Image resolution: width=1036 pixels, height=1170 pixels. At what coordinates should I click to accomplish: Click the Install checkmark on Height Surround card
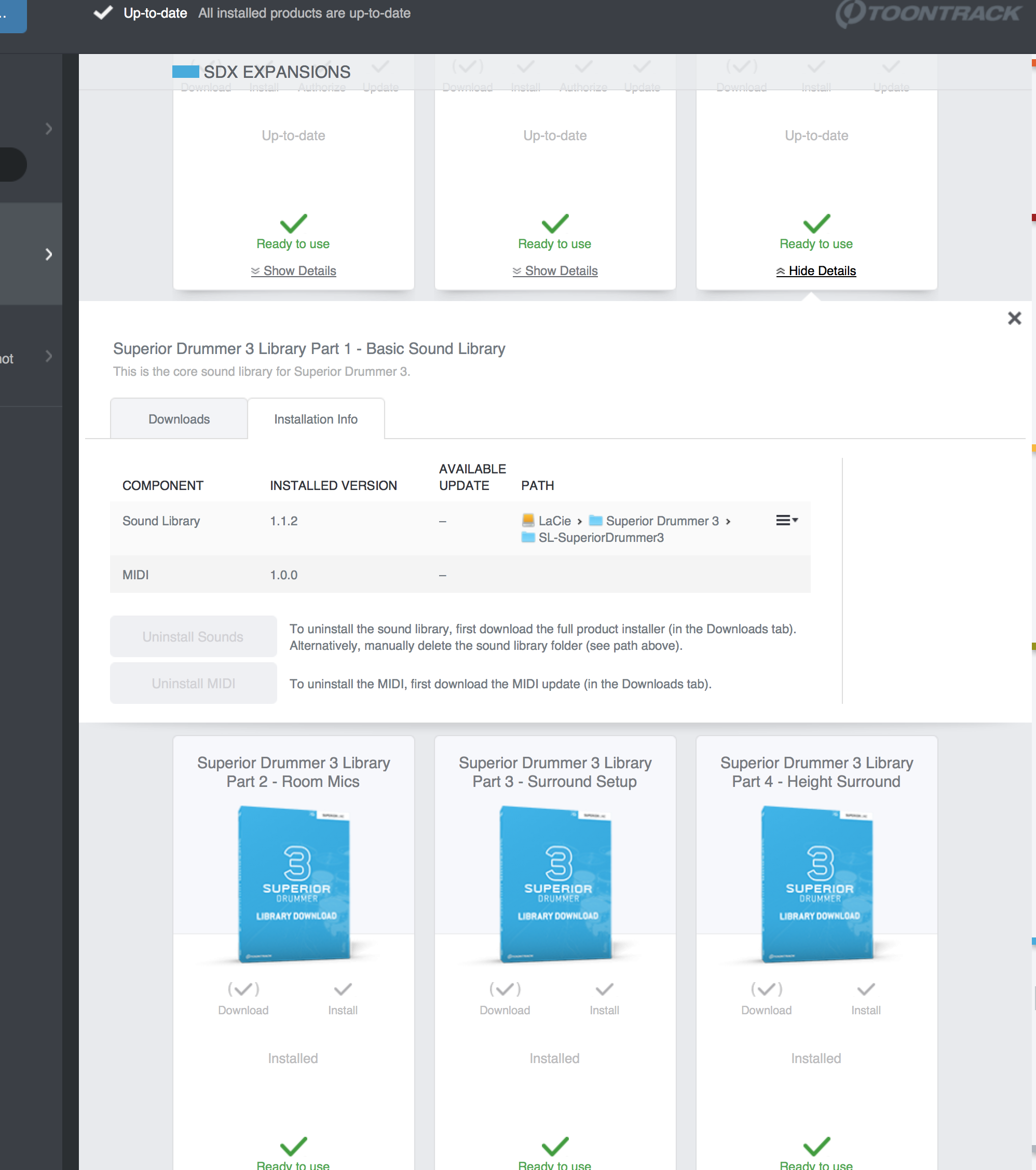pyautogui.click(x=865, y=990)
